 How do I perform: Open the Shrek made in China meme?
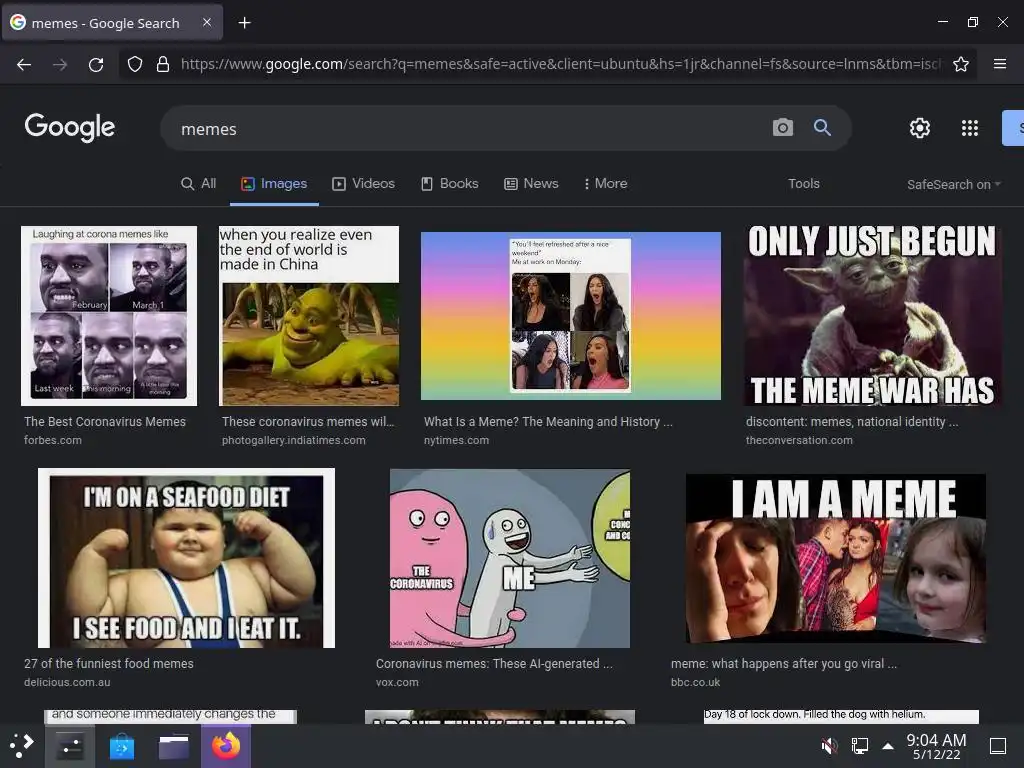tap(309, 316)
